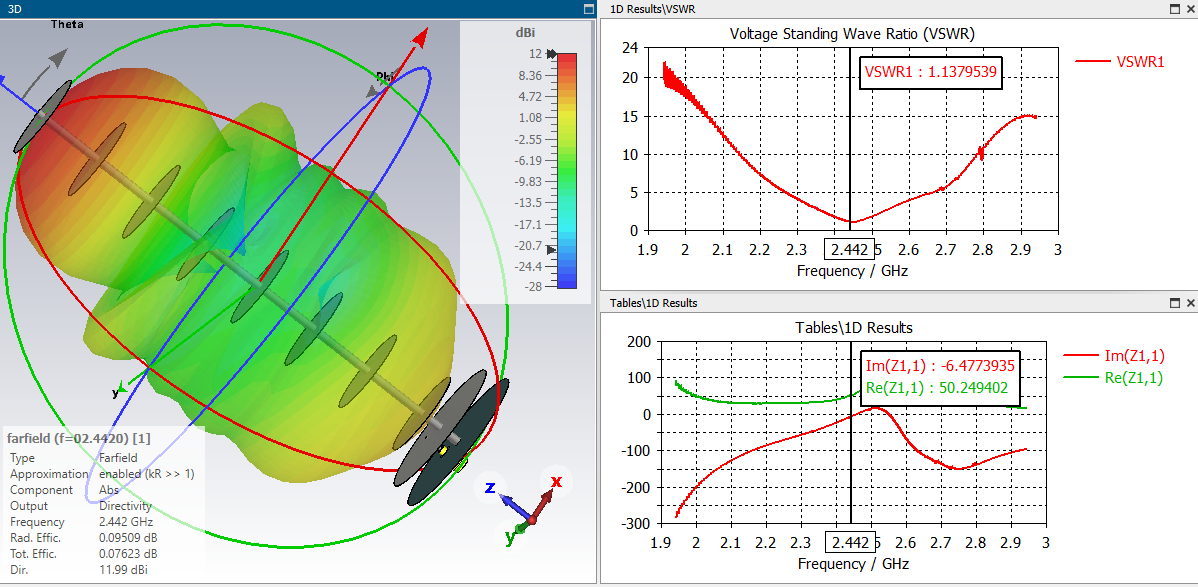
Task: Select the Re(Z1,1) legend entry
Action: 1113,378
